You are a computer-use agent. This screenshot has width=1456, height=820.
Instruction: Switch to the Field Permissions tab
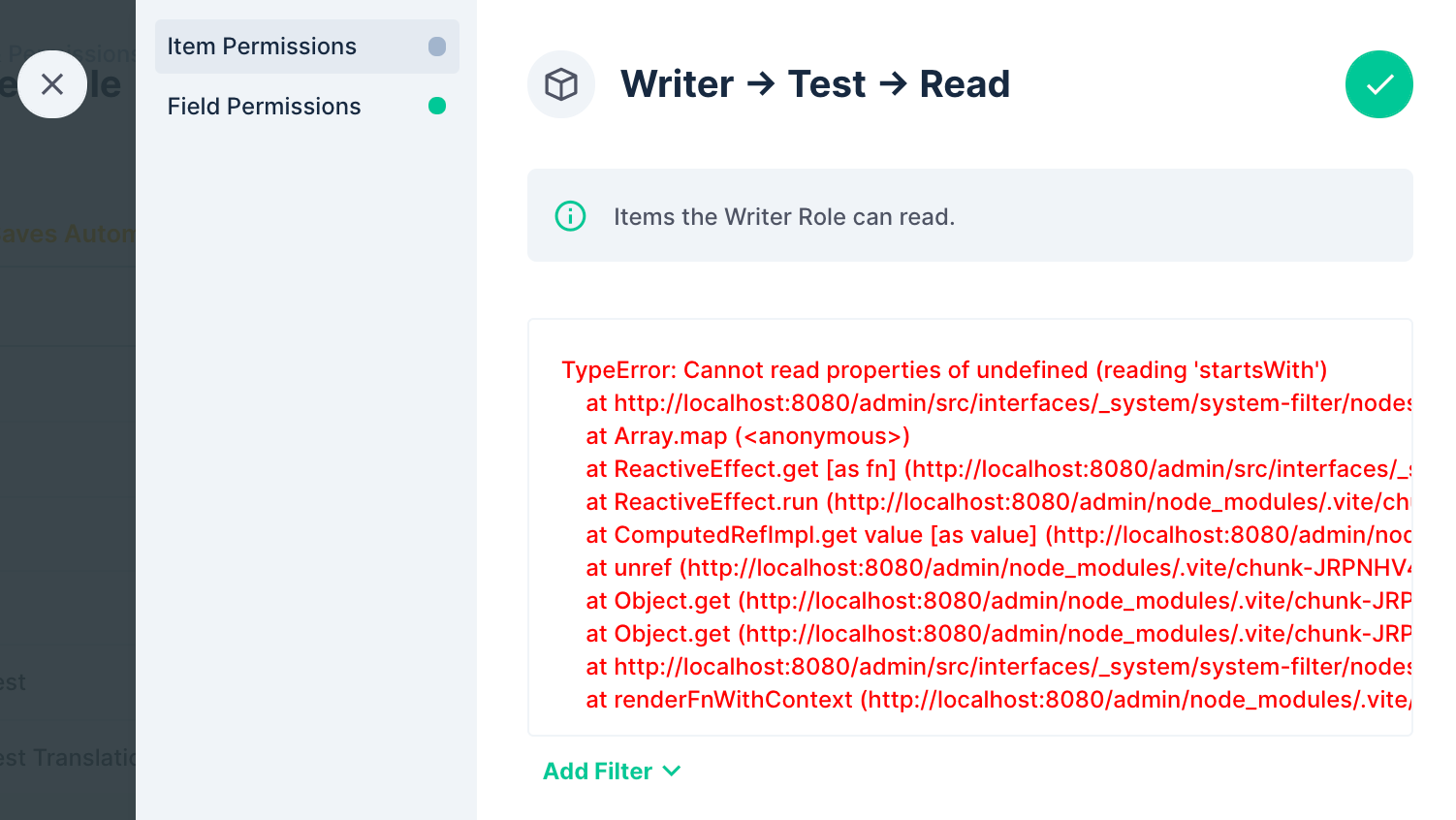(307, 107)
